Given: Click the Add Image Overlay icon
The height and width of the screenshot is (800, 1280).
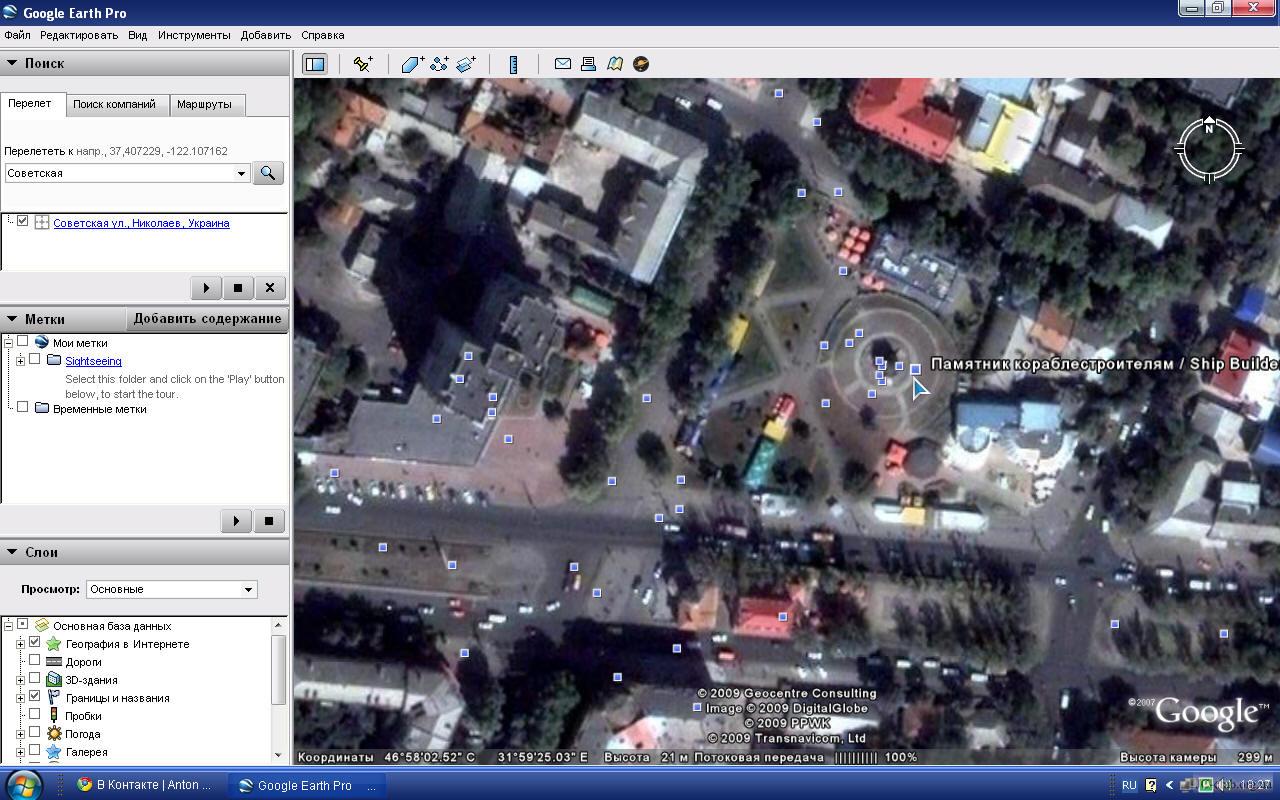Looking at the screenshot, I should tap(466, 64).
